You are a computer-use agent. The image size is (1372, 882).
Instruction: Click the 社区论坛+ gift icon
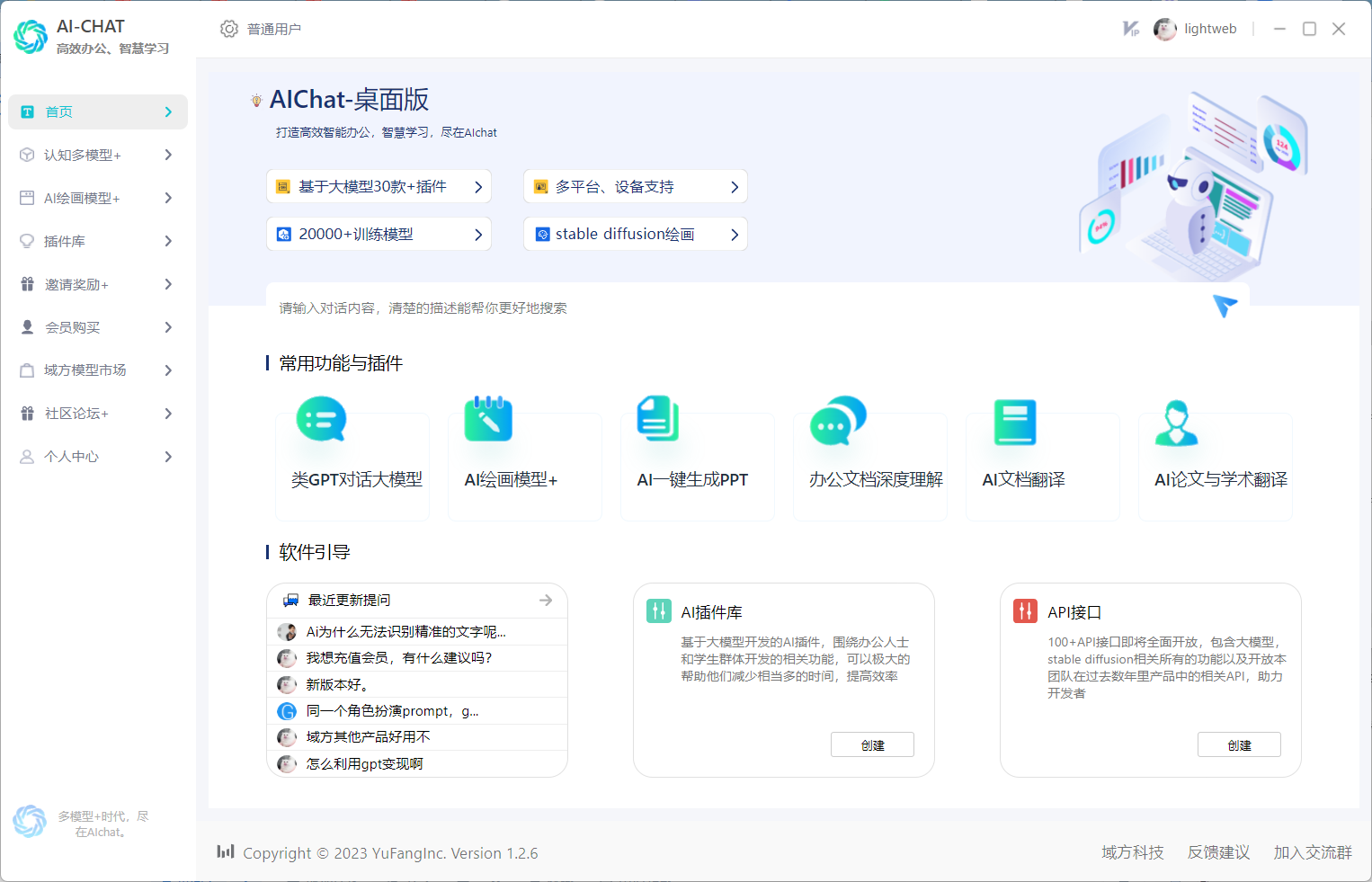27,414
